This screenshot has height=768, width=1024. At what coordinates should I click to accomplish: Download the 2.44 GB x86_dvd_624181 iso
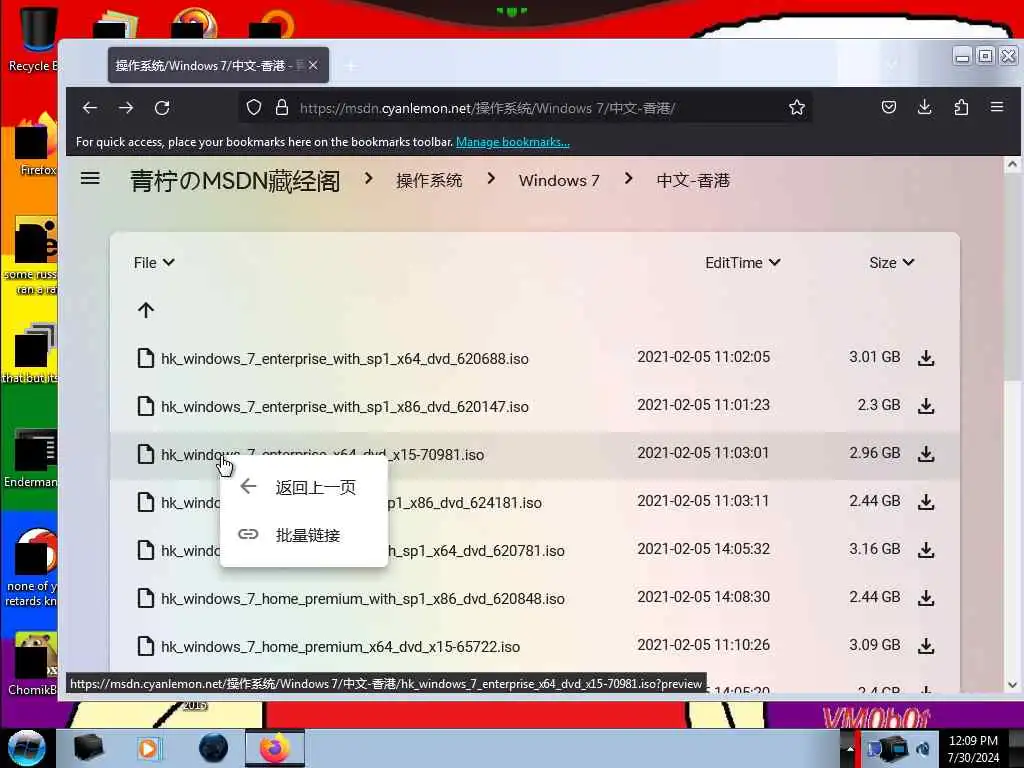coord(926,502)
